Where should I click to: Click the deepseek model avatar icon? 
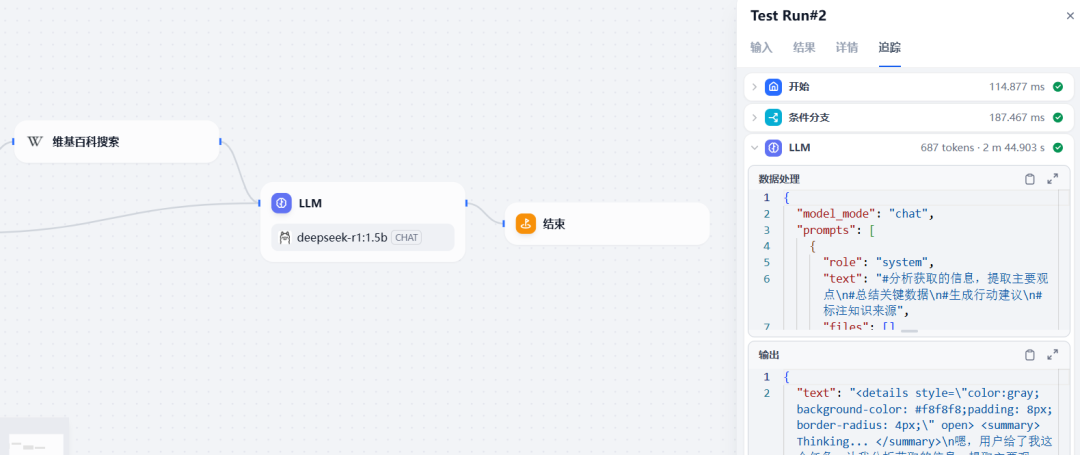(284, 237)
